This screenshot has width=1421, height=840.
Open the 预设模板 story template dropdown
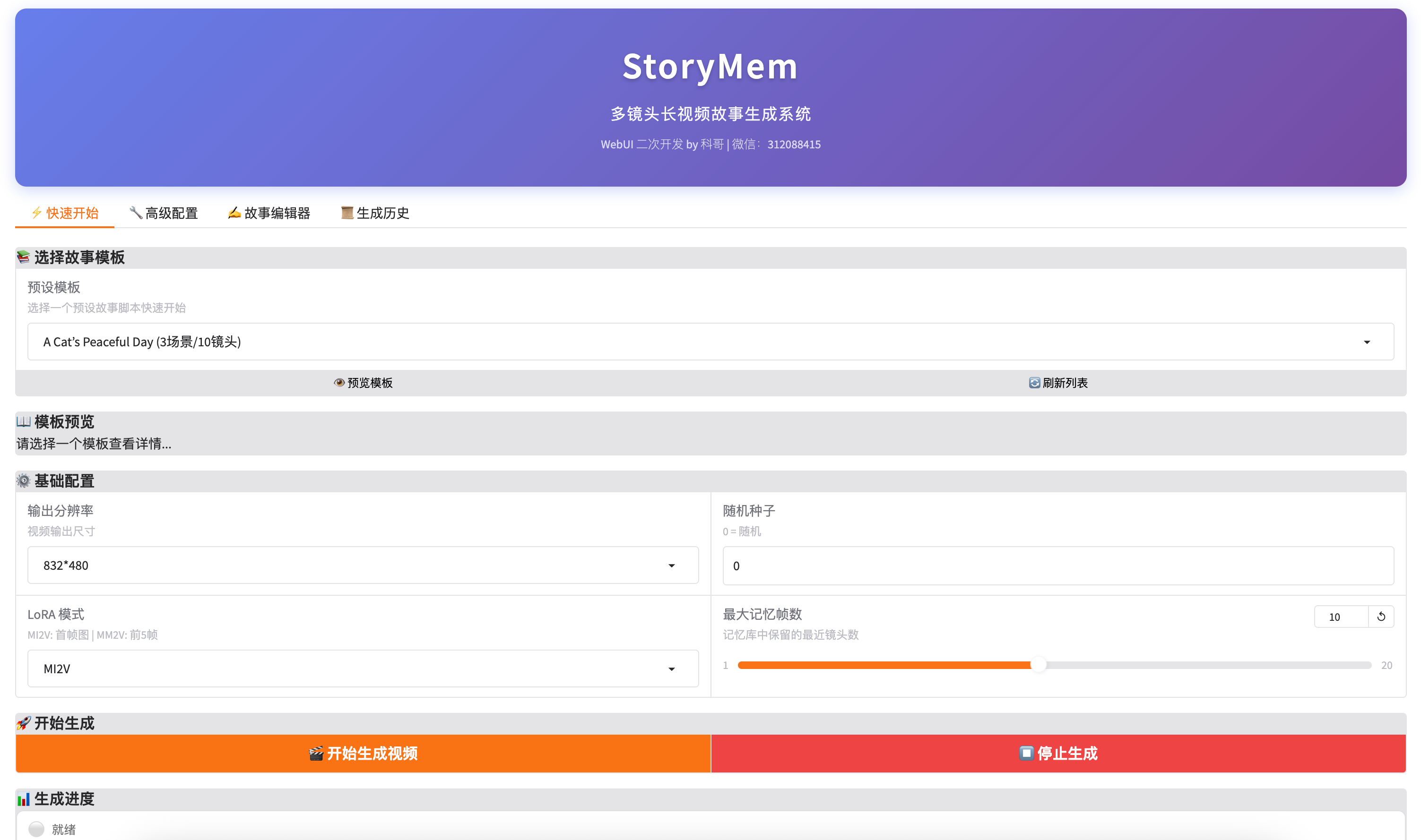[710, 342]
